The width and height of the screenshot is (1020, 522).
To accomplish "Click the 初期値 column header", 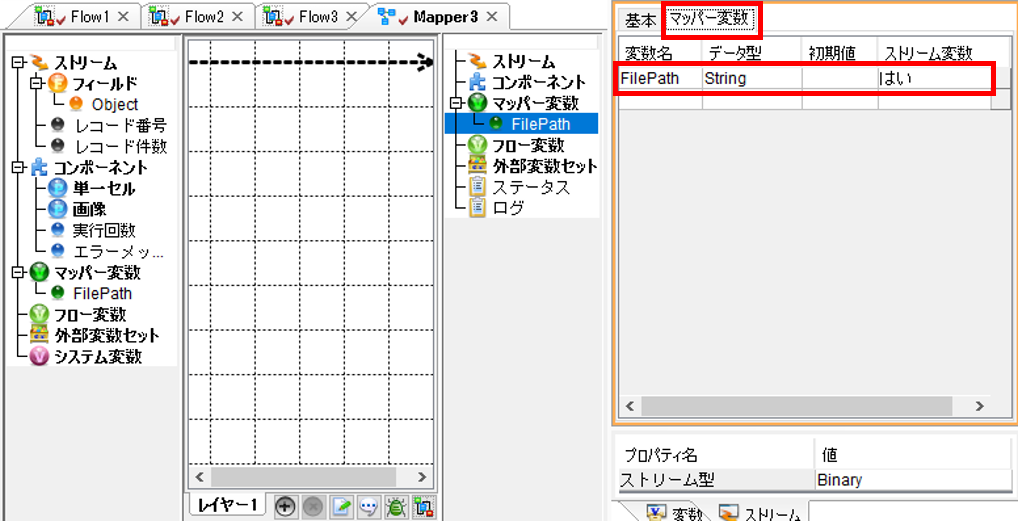I will 839,51.
